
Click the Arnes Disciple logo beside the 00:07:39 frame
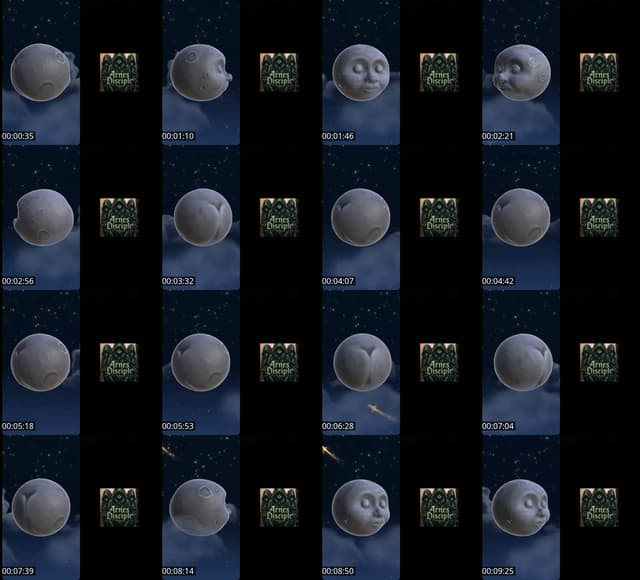[119, 507]
